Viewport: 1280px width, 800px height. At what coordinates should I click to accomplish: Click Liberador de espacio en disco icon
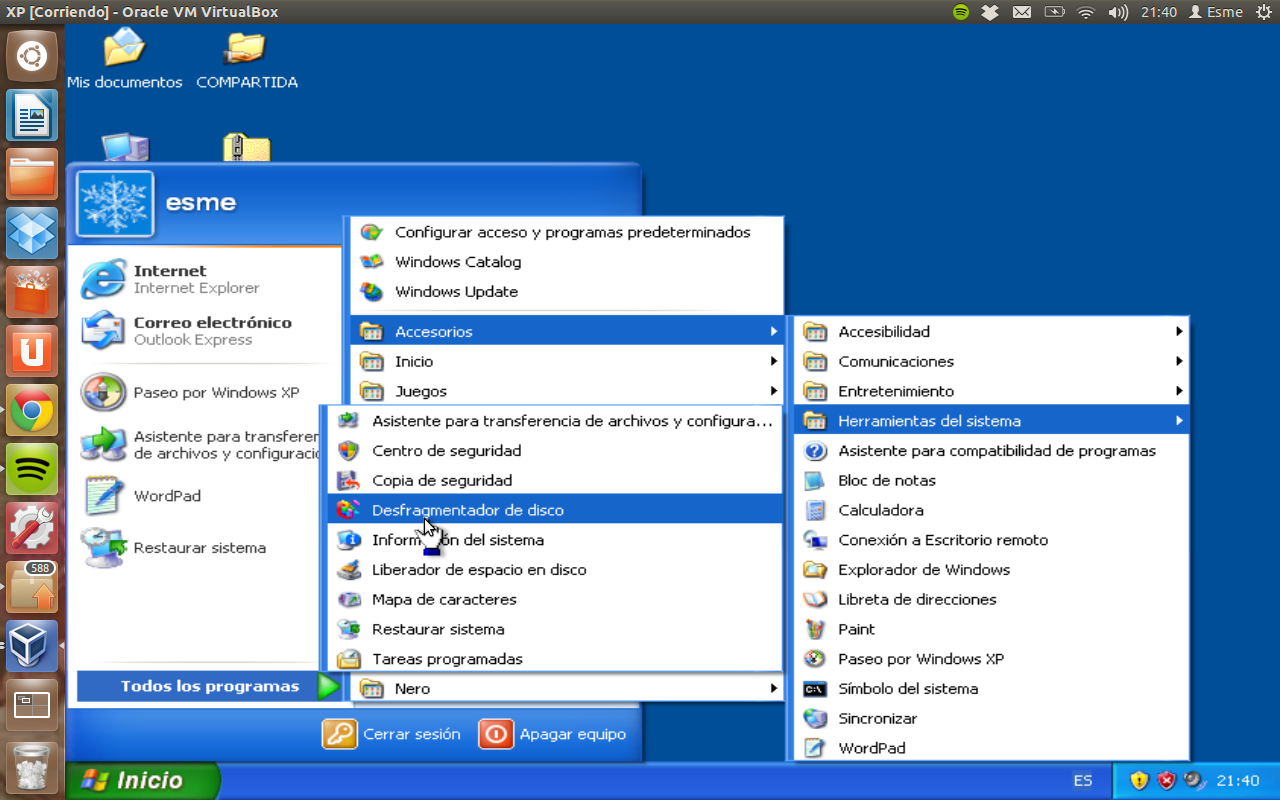[x=348, y=570]
